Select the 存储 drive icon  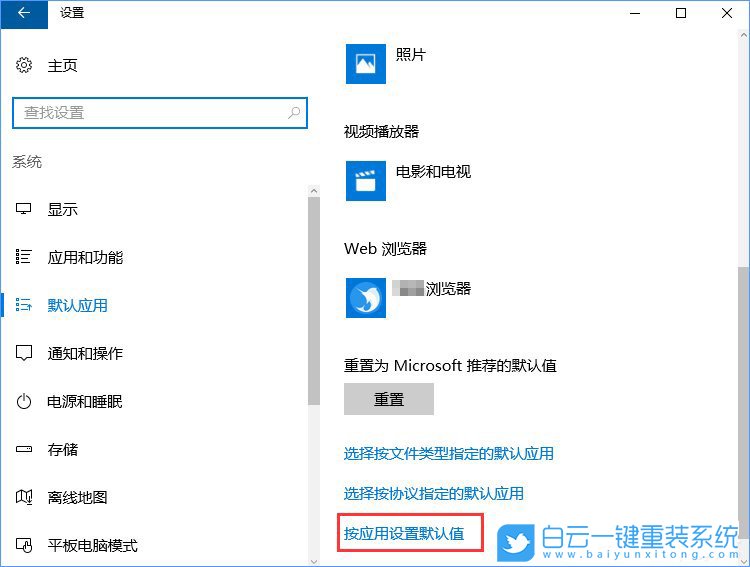(23, 449)
